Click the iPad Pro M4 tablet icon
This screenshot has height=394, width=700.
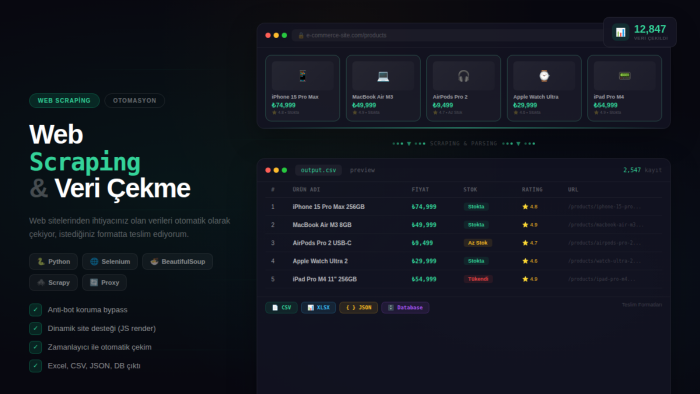click(x=625, y=76)
